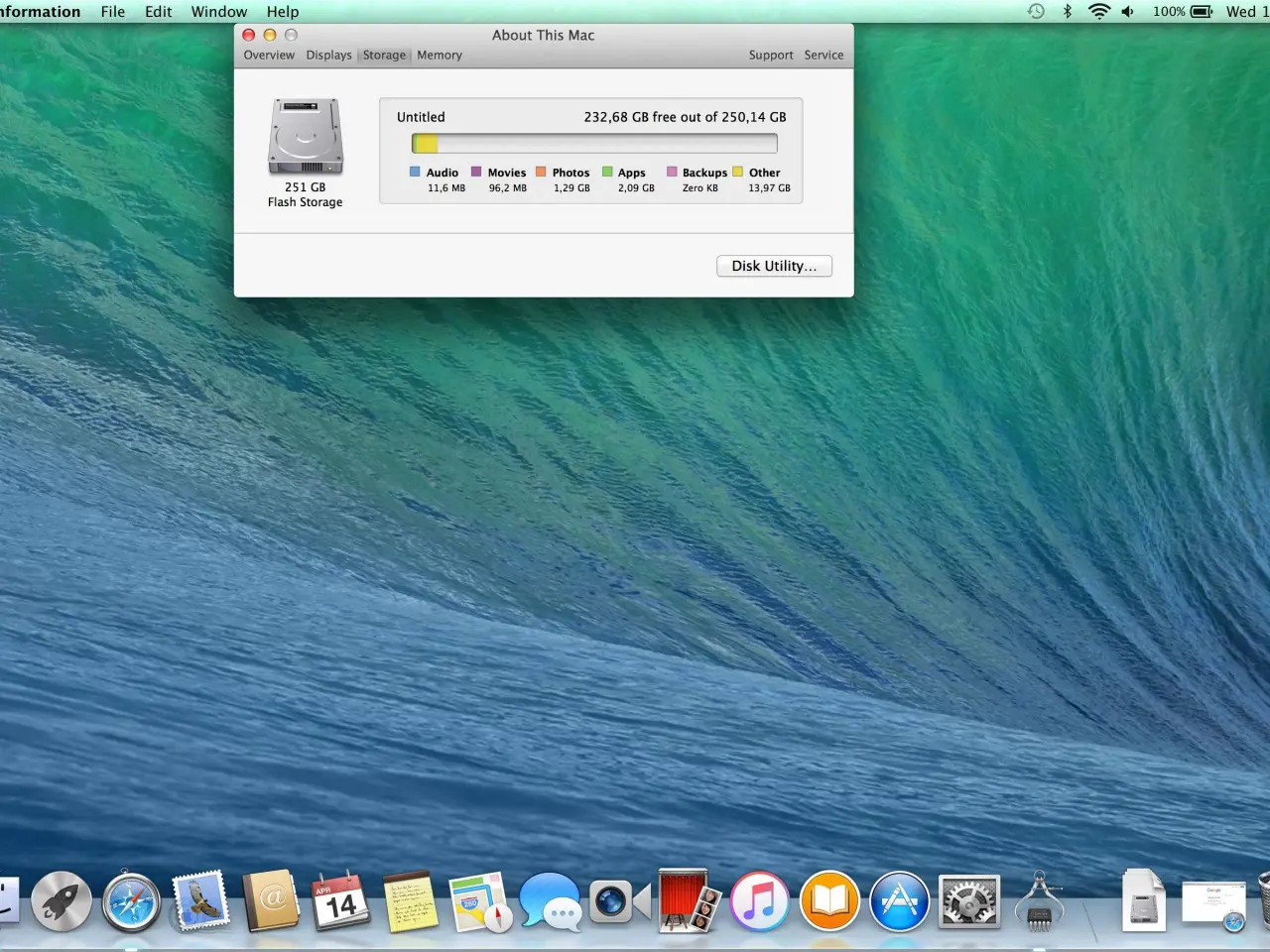
Task: Open the Mail app in the Dock
Action: 201,901
